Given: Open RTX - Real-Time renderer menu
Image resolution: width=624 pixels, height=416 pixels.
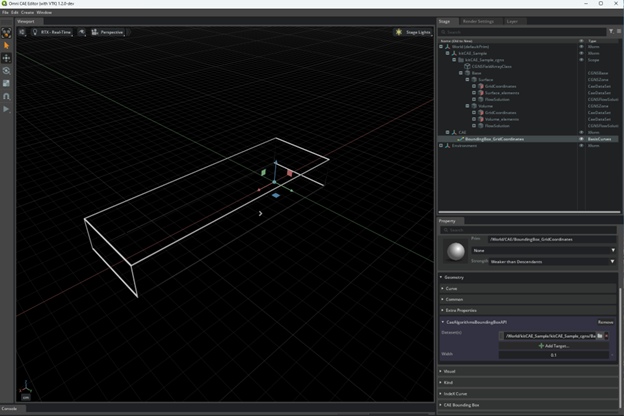Looking at the screenshot, I should click(x=52, y=32).
